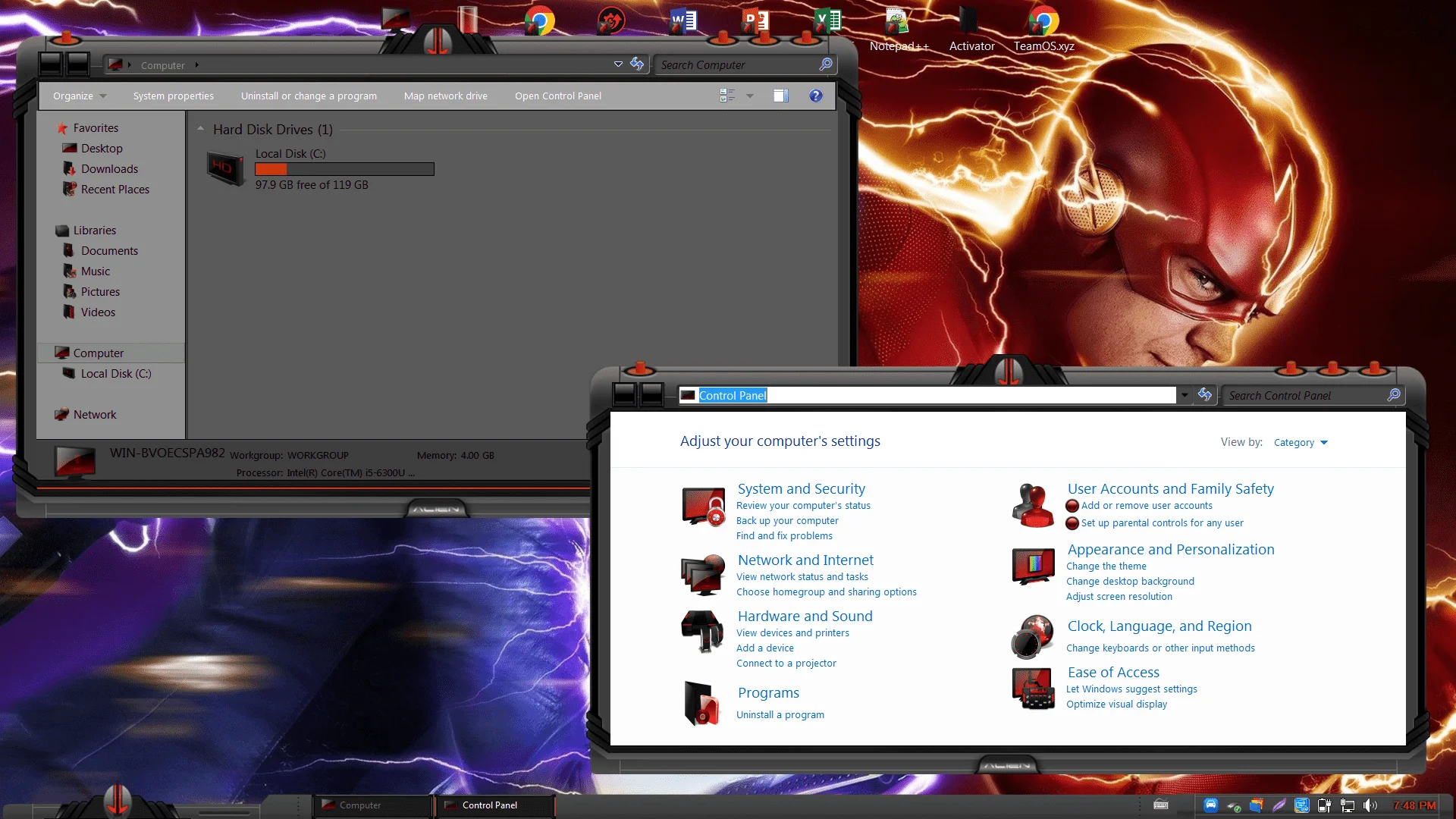Click the touch keyboard icon on the taskbar

[1161, 805]
